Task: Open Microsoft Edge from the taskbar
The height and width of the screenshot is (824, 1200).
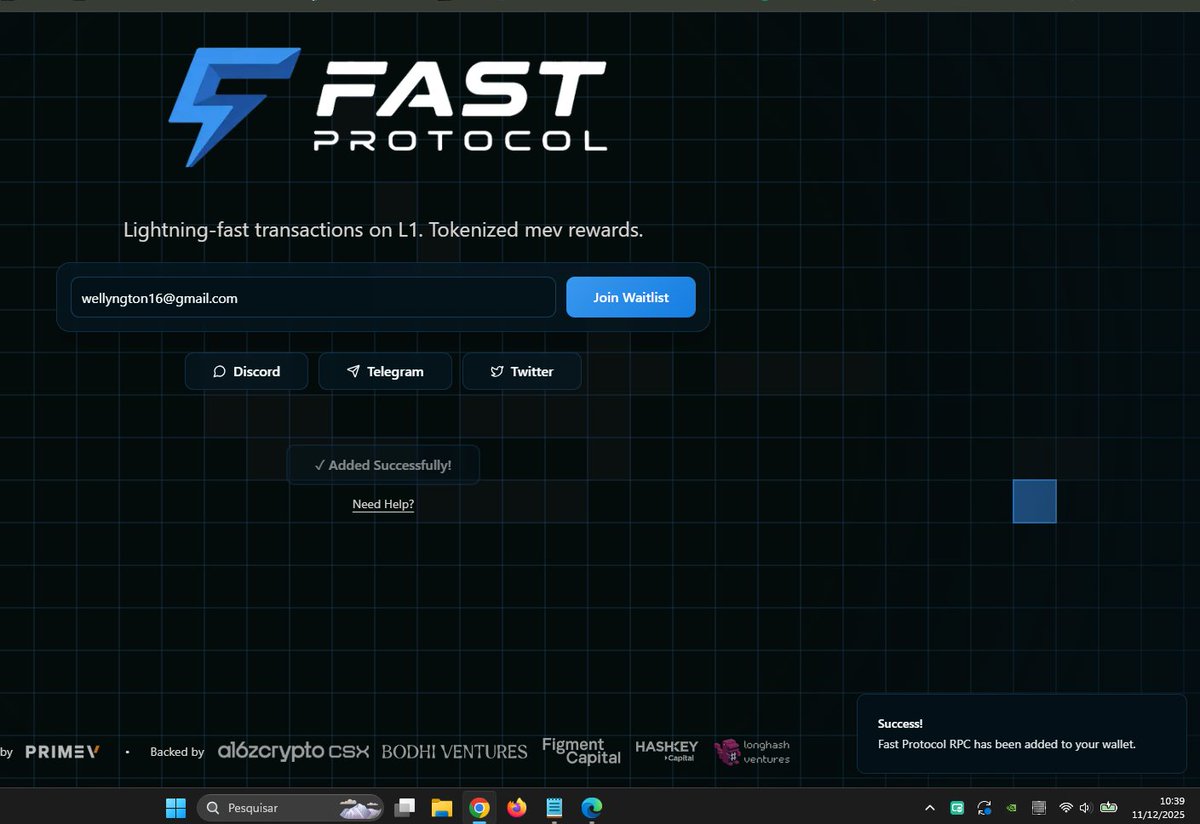Action: 591,807
